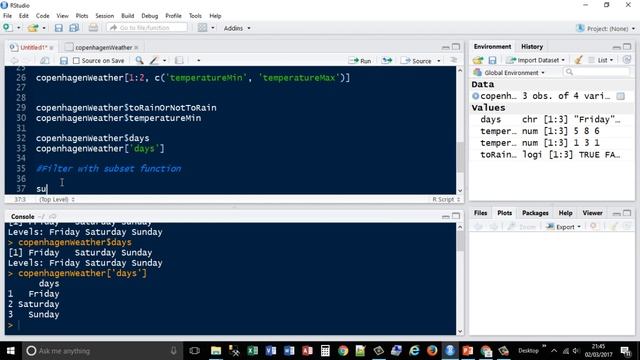Maximize the Console pane
Screen dimensions: 640x360
tap(456, 216)
